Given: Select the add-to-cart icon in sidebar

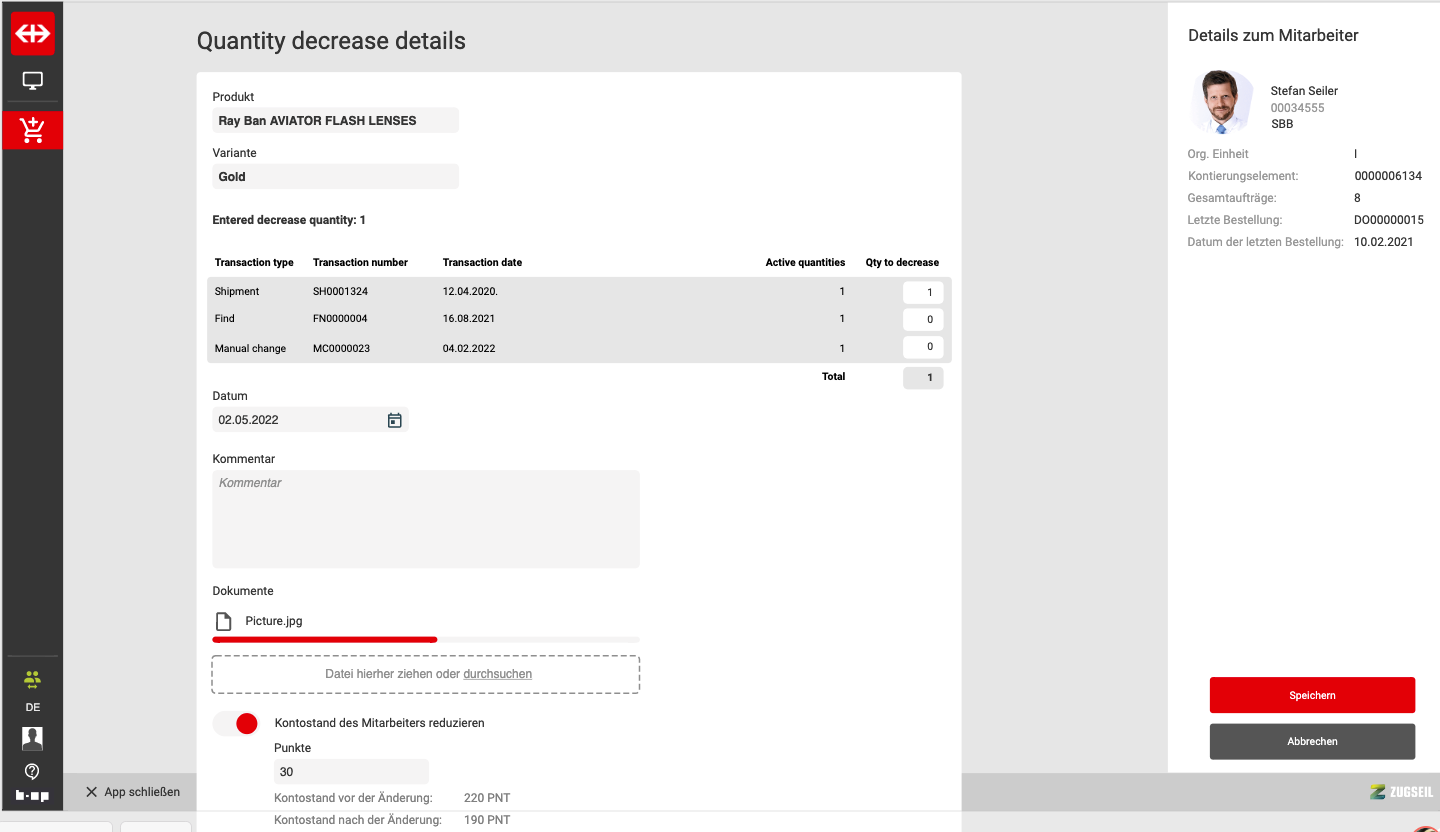Looking at the screenshot, I should [x=32, y=130].
